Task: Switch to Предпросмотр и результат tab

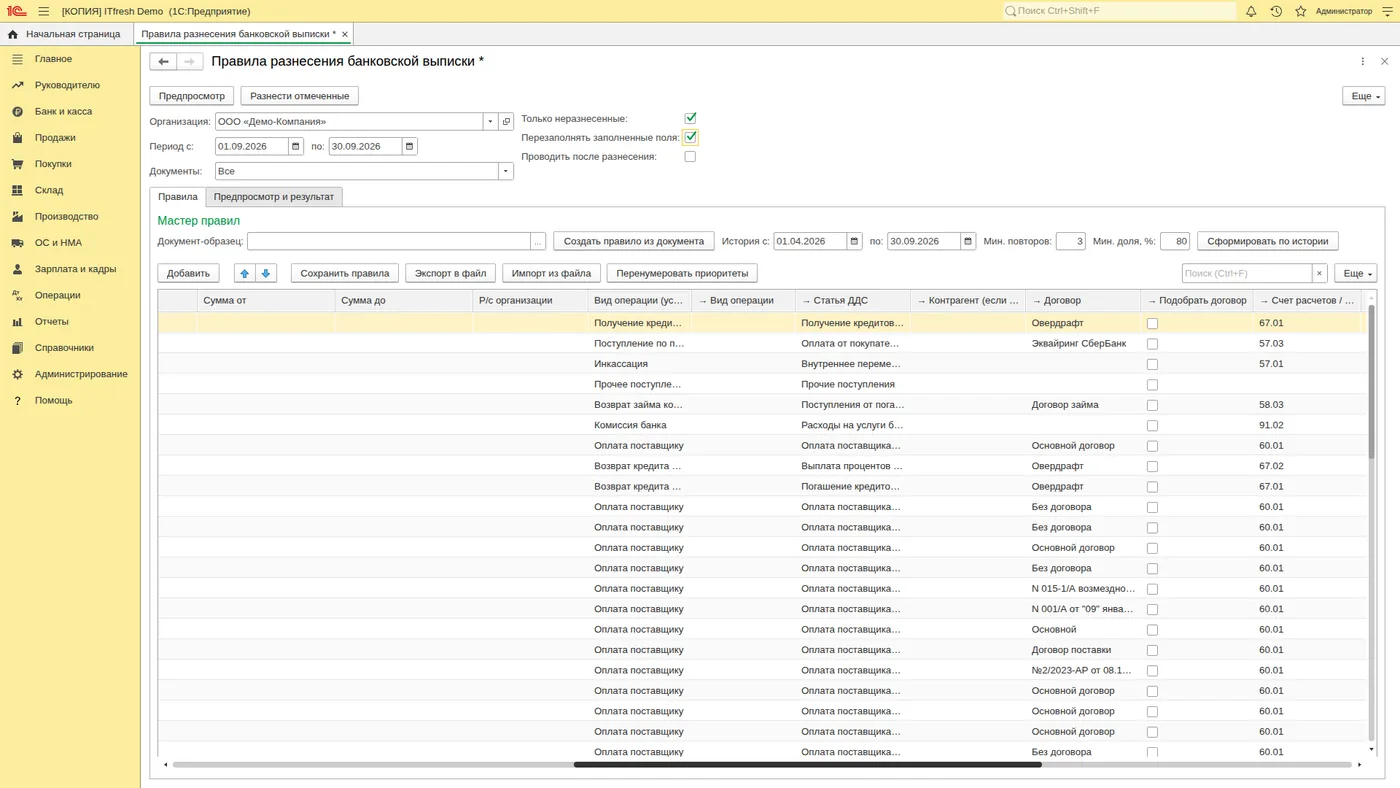Action: 274,197
